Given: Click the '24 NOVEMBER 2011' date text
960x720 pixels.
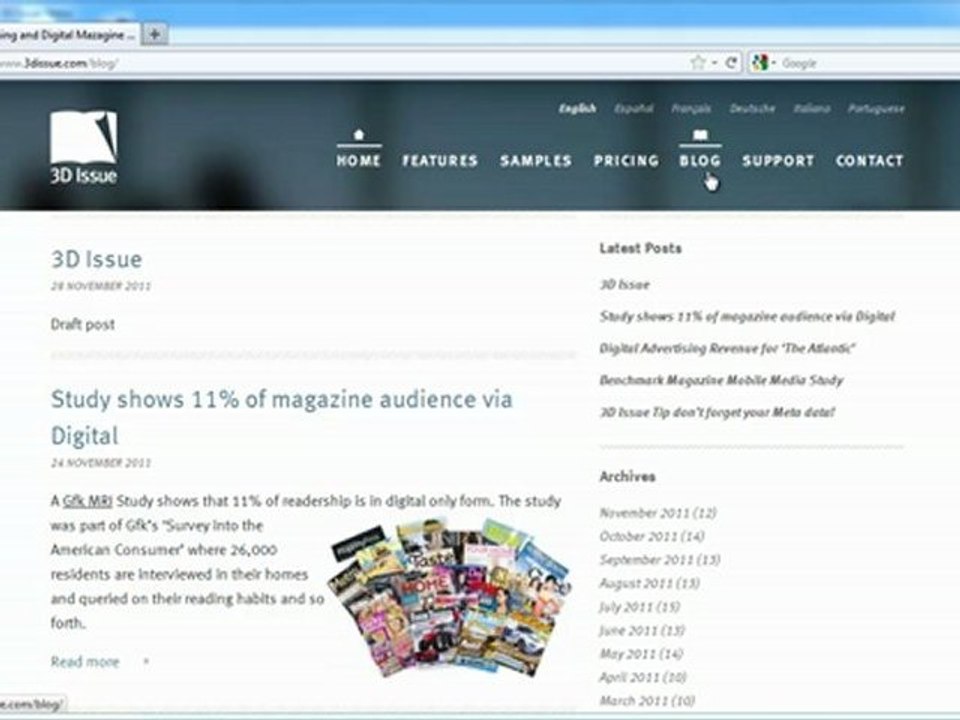Looking at the screenshot, I should point(101,463).
